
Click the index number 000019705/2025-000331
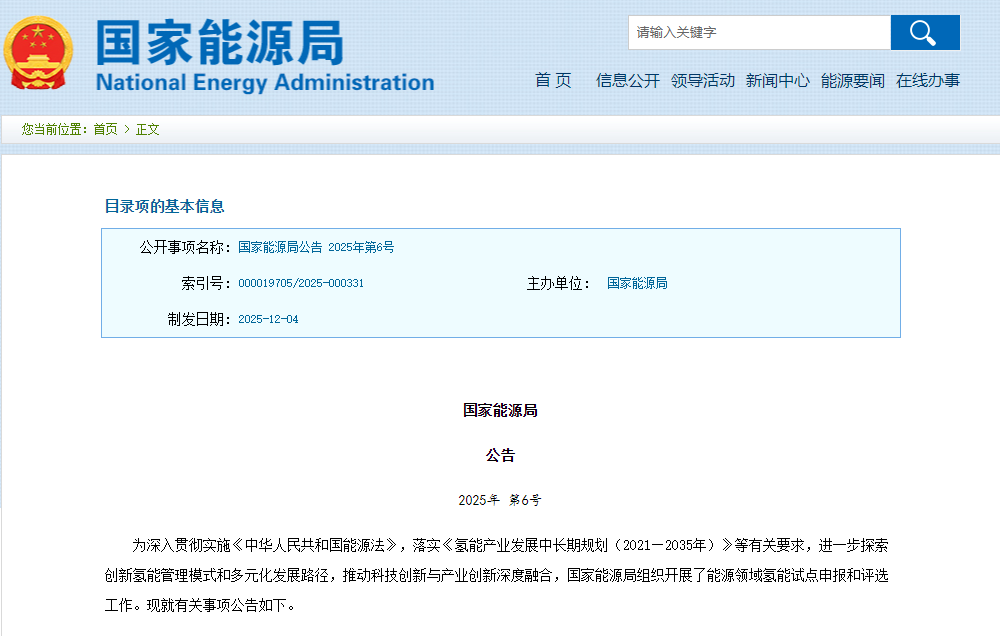(301, 283)
